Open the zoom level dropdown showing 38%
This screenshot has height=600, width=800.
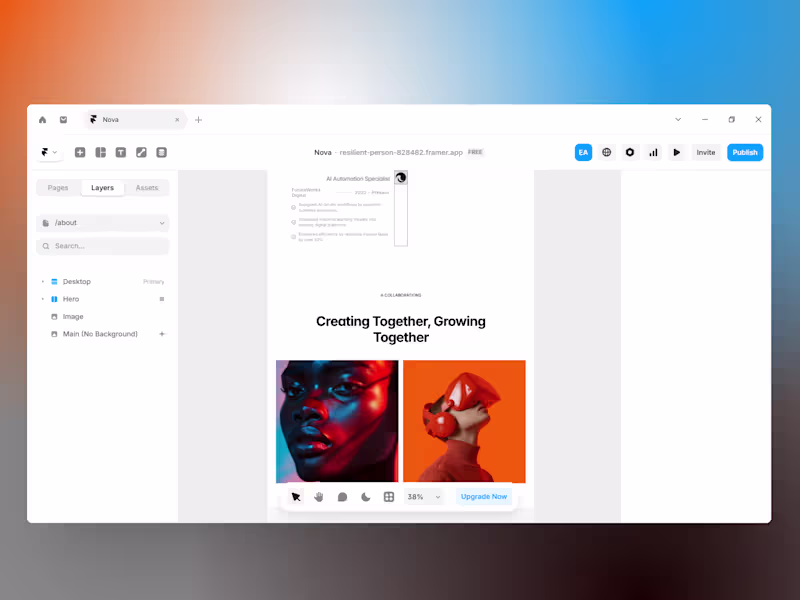point(423,496)
